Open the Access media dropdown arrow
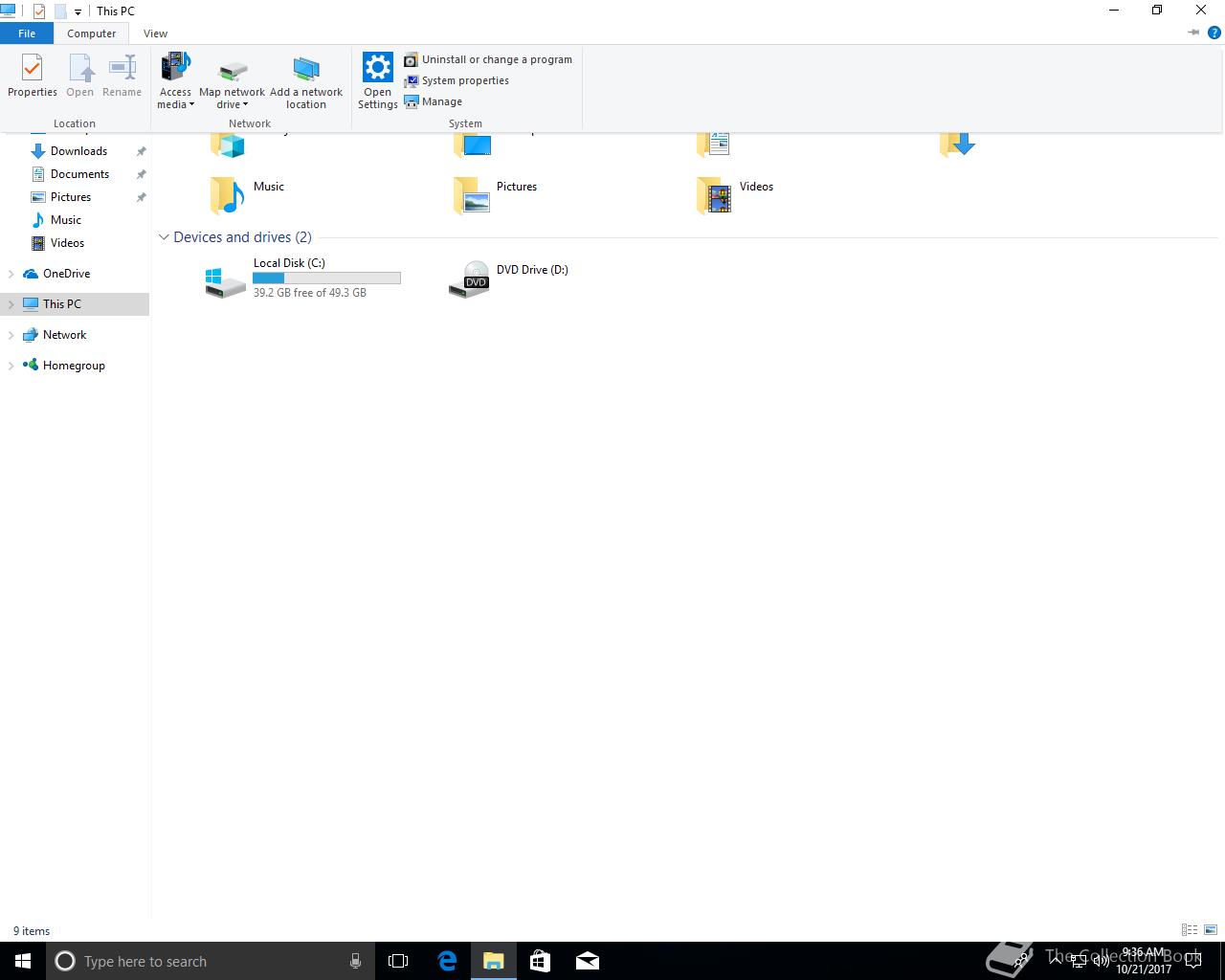Image resolution: width=1225 pixels, height=980 pixels. tap(191, 105)
